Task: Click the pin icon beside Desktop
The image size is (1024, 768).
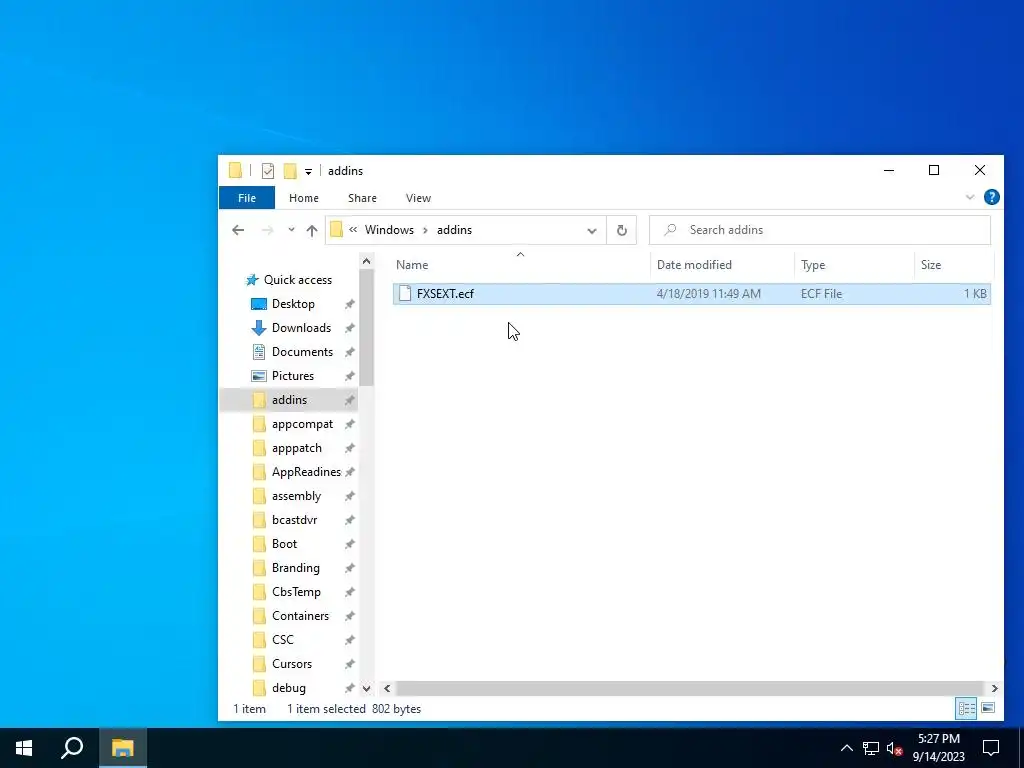Action: [x=349, y=304]
